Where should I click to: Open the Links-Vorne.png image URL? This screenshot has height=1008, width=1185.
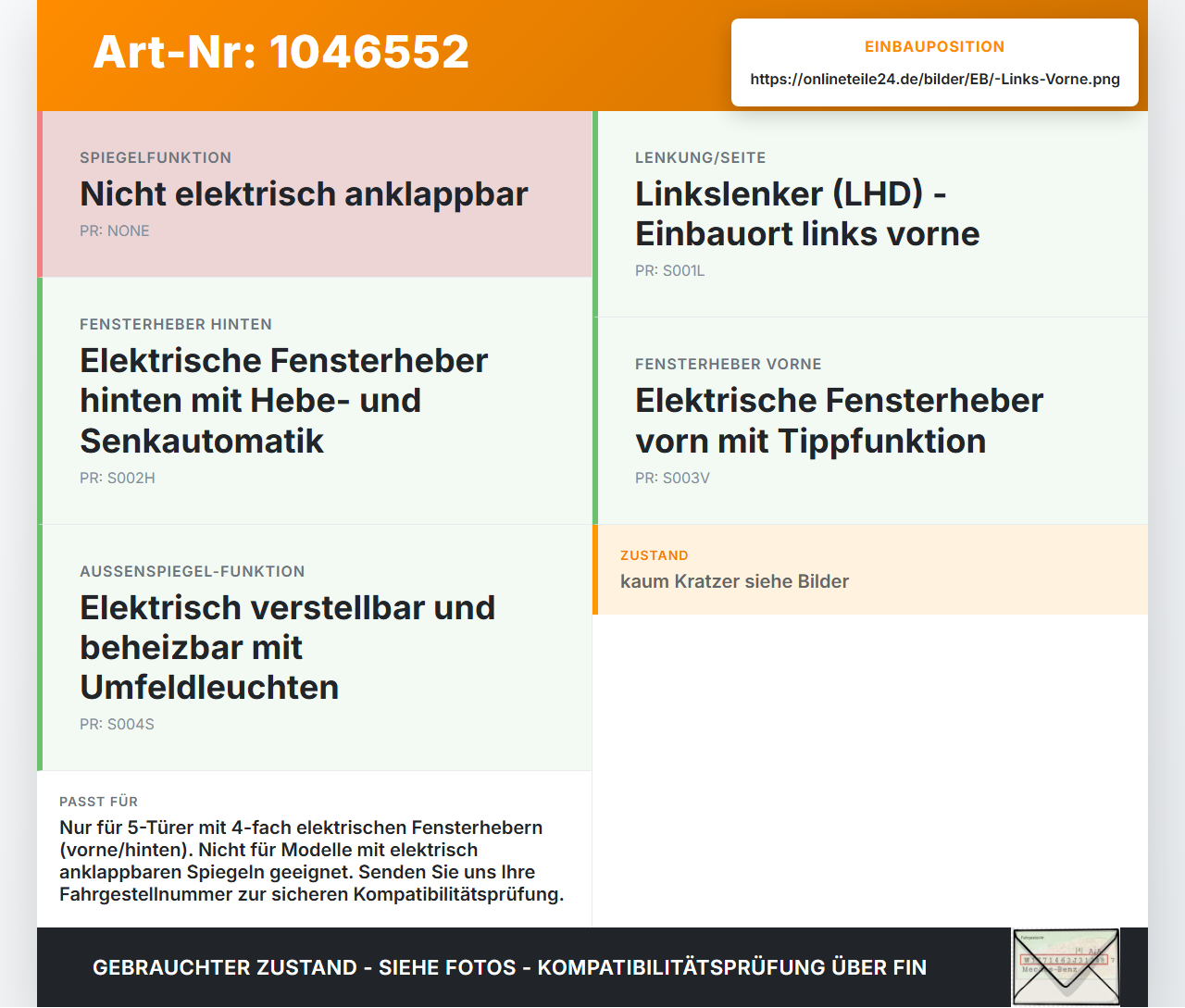click(x=935, y=79)
